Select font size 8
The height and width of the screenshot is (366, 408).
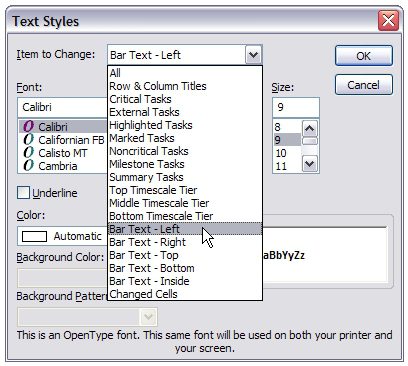click(287, 127)
